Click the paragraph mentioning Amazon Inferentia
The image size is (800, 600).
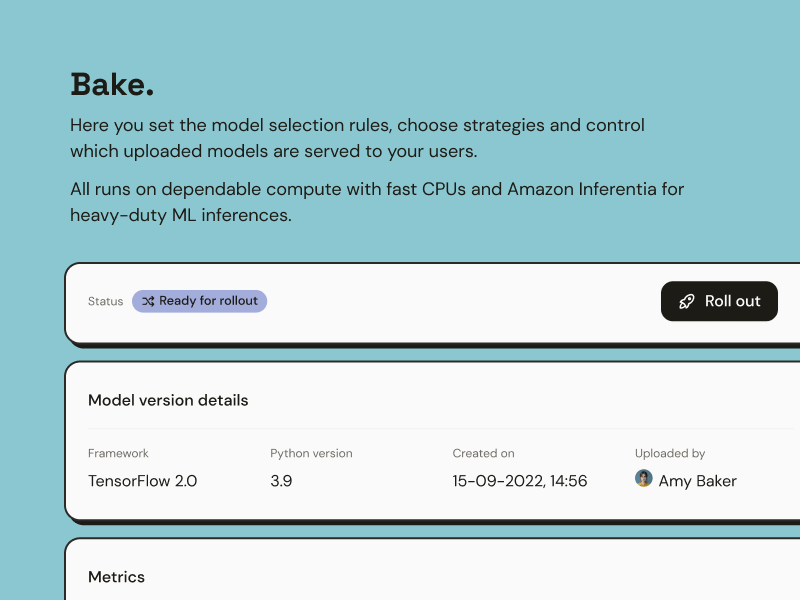click(377, 202)
